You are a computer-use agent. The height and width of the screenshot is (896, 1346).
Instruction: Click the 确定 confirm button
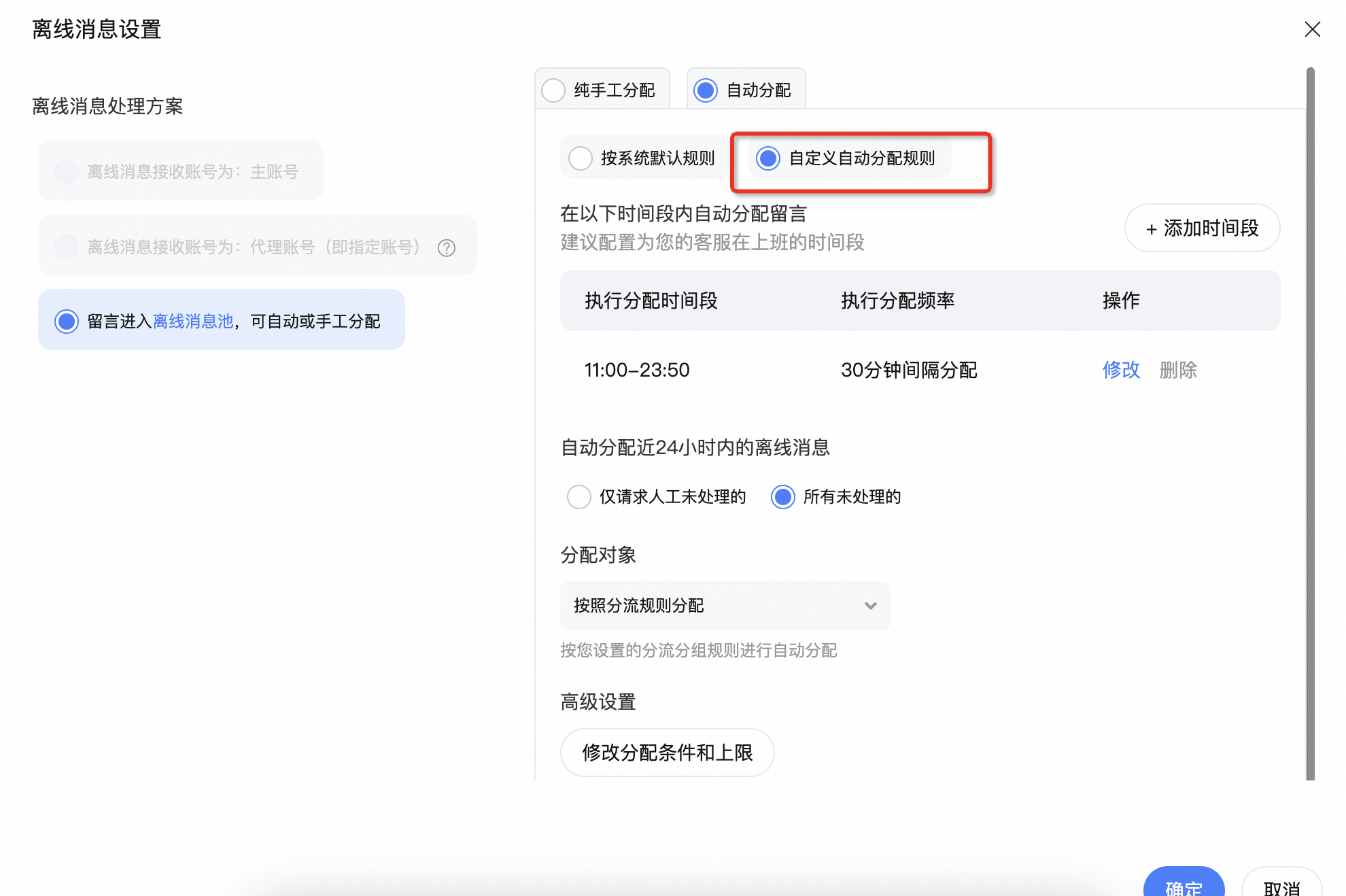1184,882
